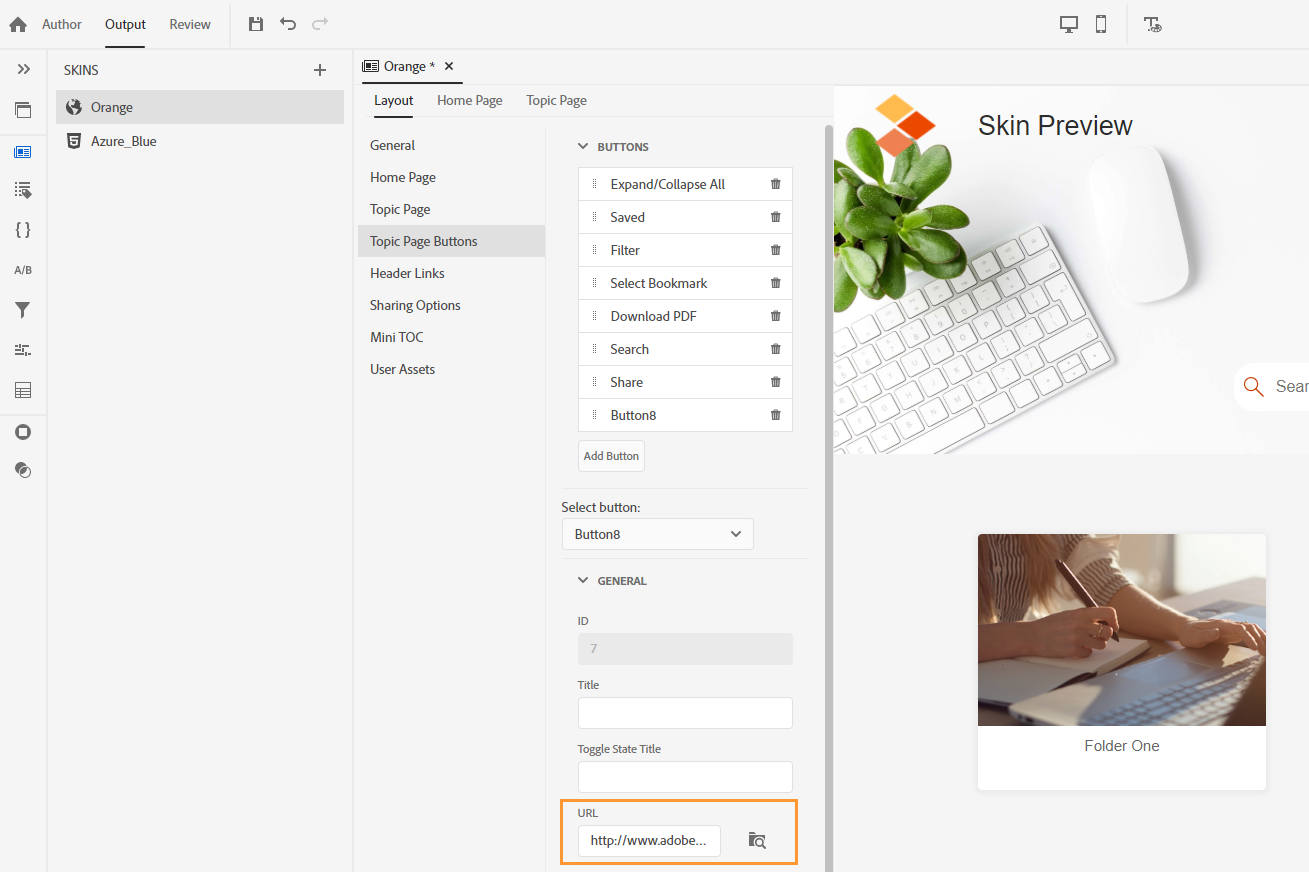Delete the Saved button entry

click(x=775, y=217)
